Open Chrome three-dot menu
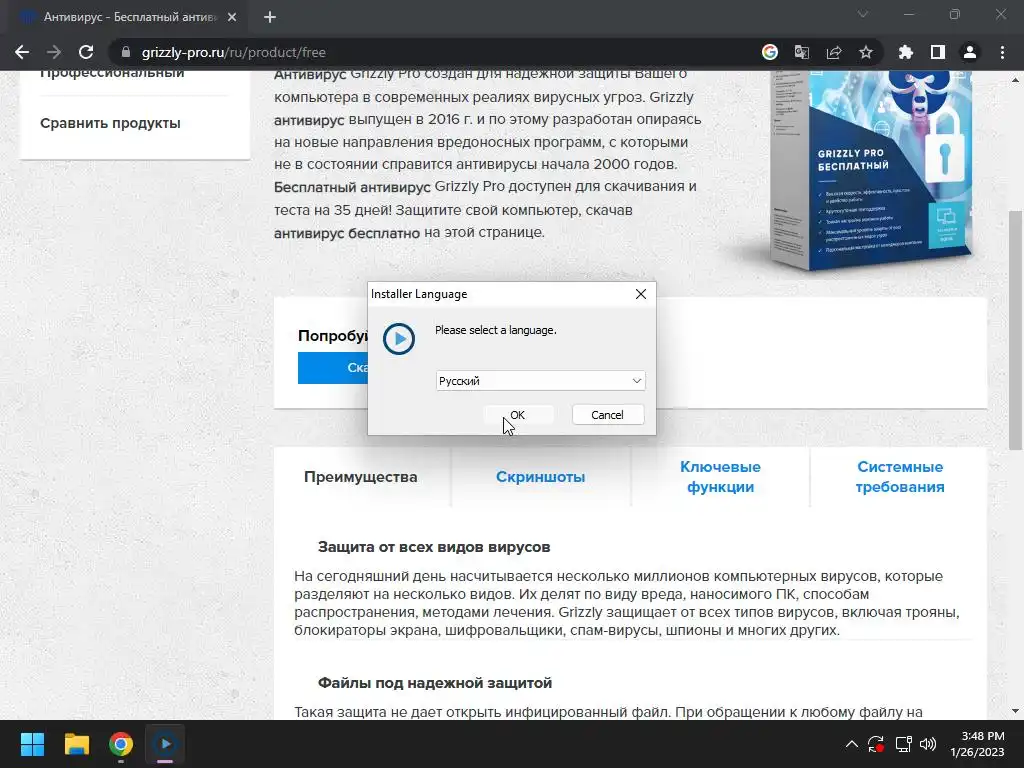 click(1002, 52)
